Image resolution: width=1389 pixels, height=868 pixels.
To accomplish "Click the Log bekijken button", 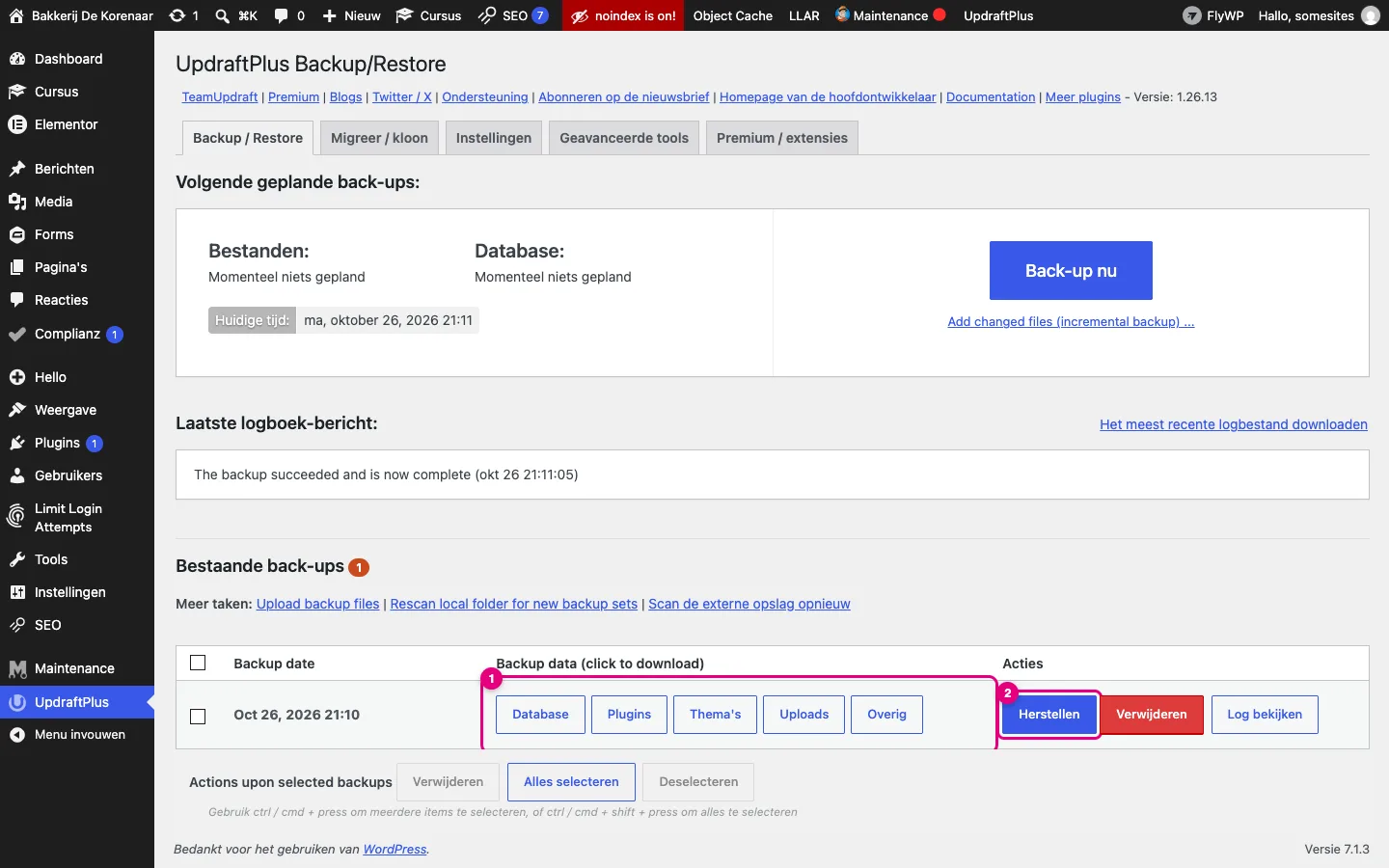I will (x=1265, y=715).
